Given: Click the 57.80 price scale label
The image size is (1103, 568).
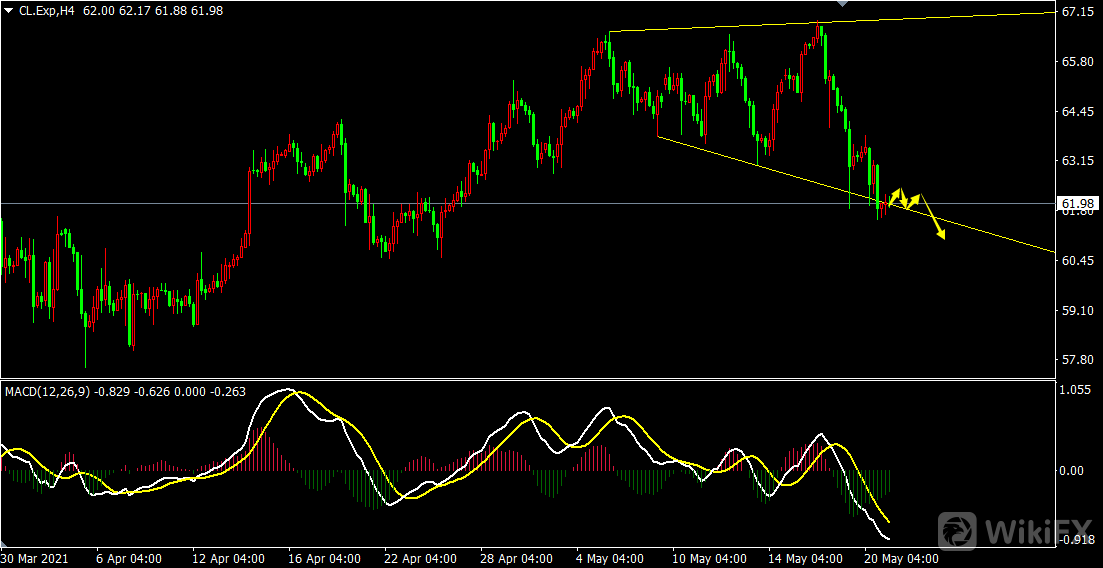Looking at the screenshot, I should (x=1078, y=360).
